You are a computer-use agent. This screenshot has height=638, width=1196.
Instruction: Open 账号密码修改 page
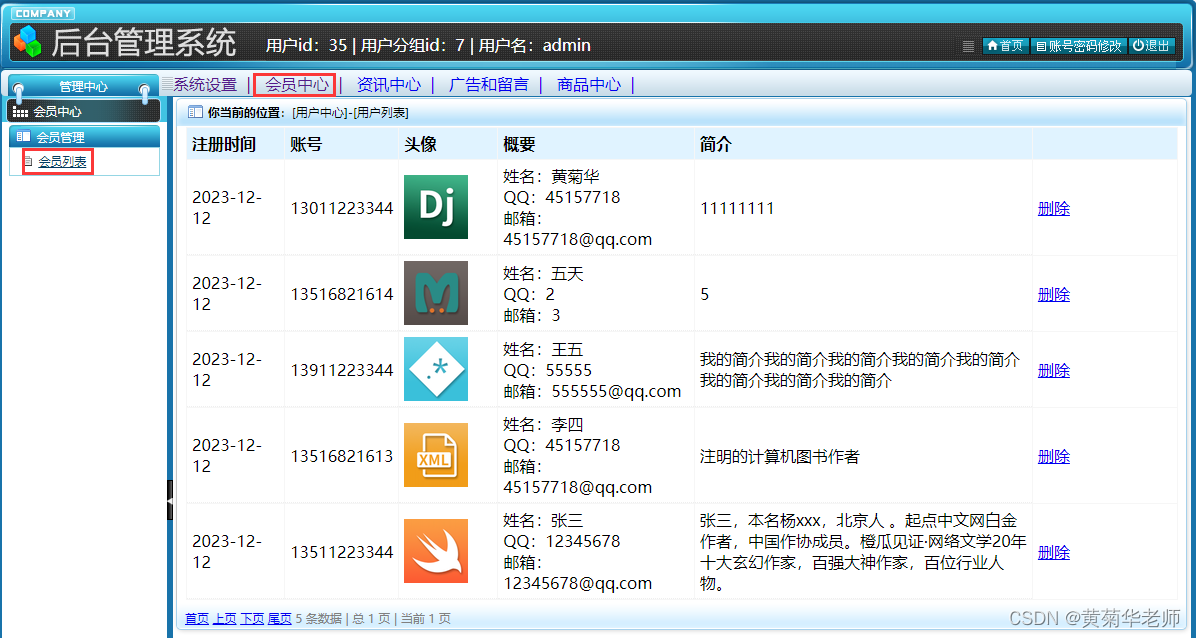[x=1079, y=46]
